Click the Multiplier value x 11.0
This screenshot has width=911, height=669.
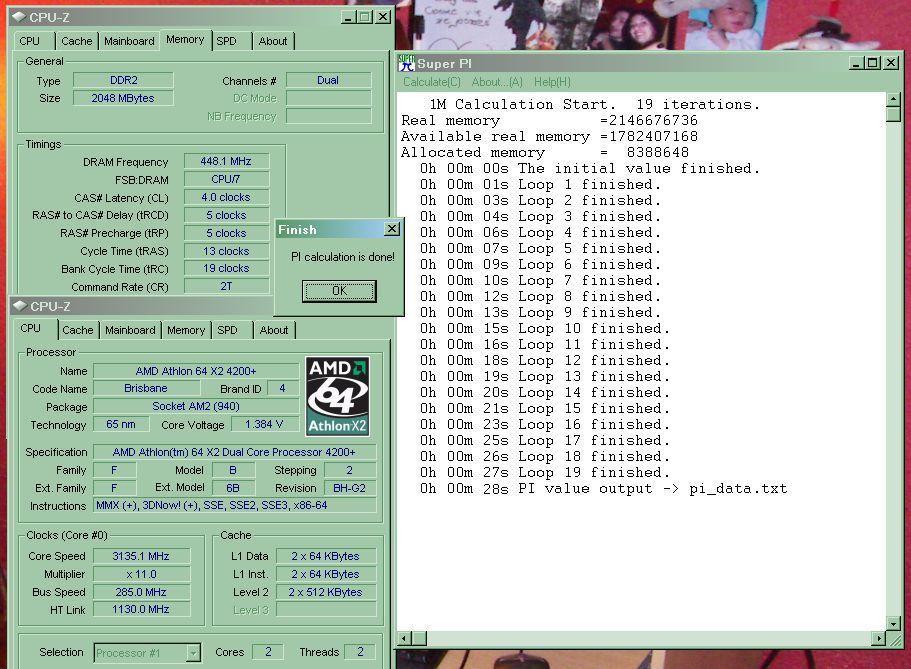141,574
